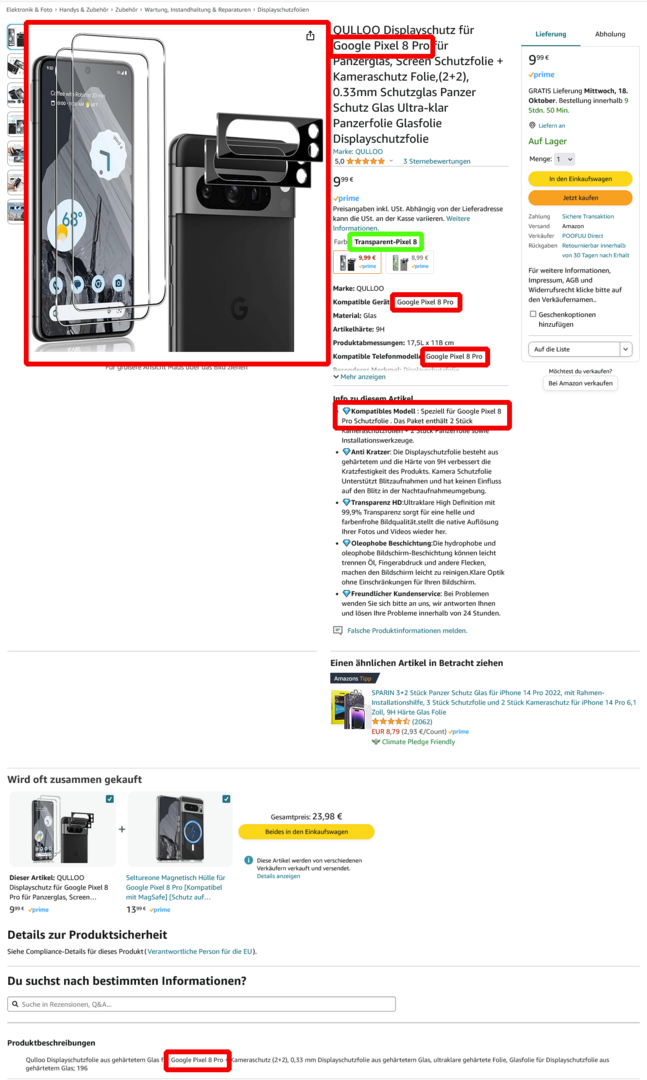Click the first product thumbnail on the left
Image resolution: width=647 pixels, height=1080 pixels.
click(15, 37)
